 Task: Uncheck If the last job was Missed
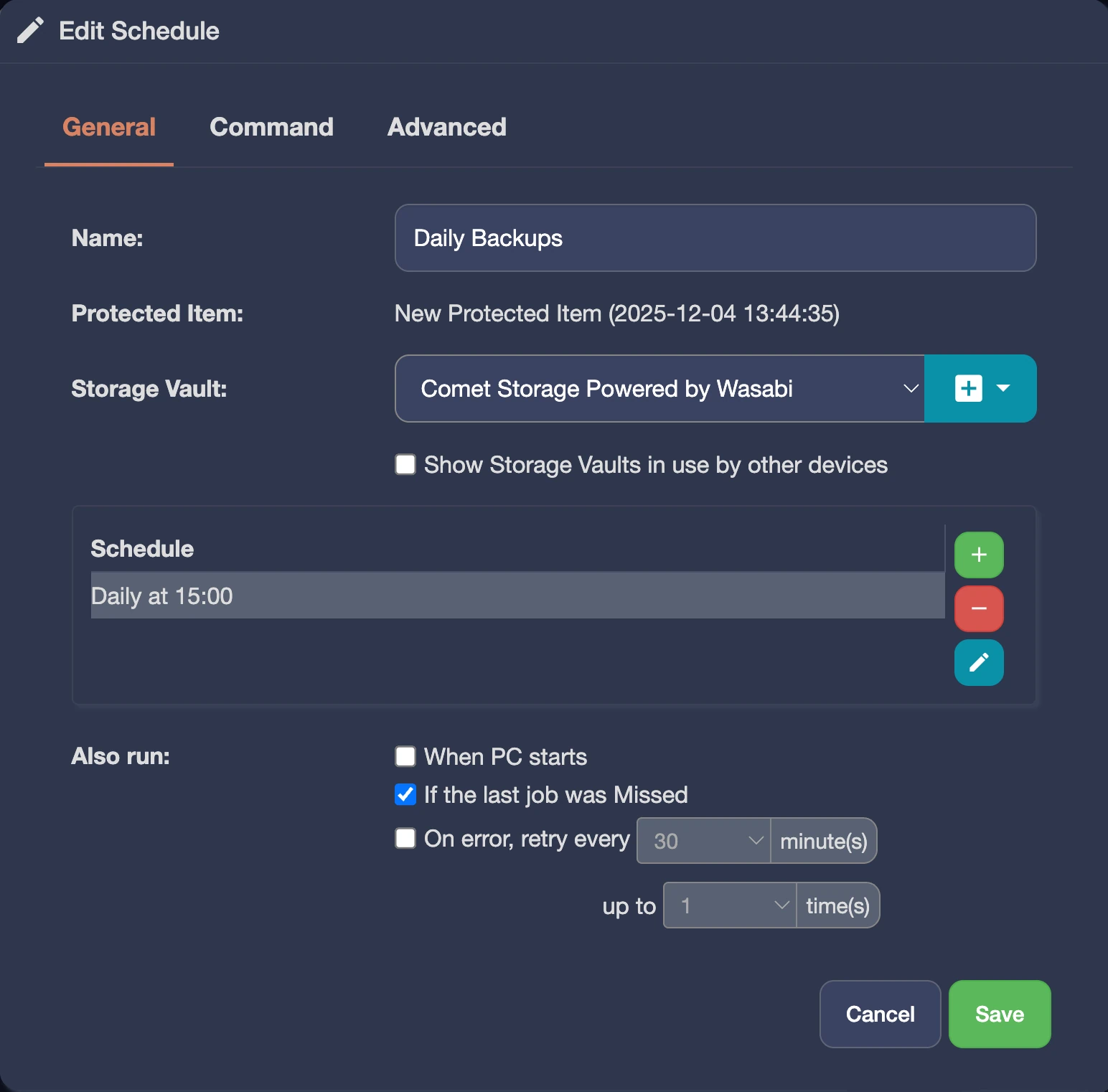click(x=405, y=794)
